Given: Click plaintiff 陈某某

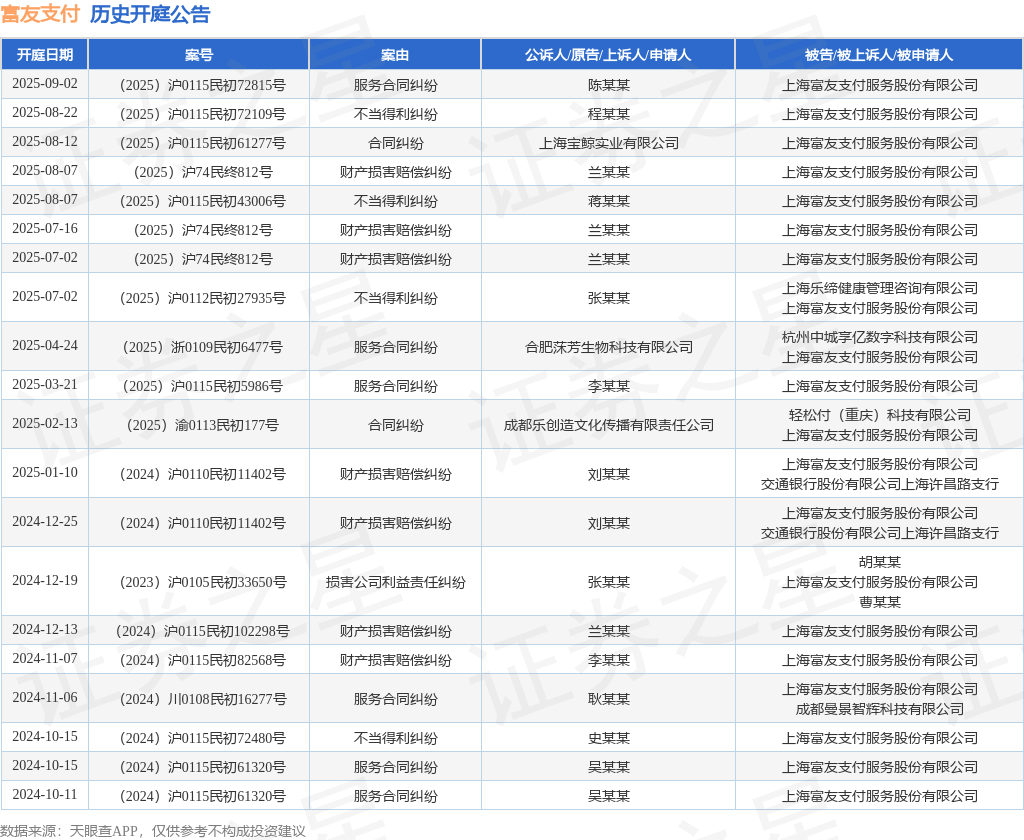Looking at the screenshot, I should pos(609,85).
